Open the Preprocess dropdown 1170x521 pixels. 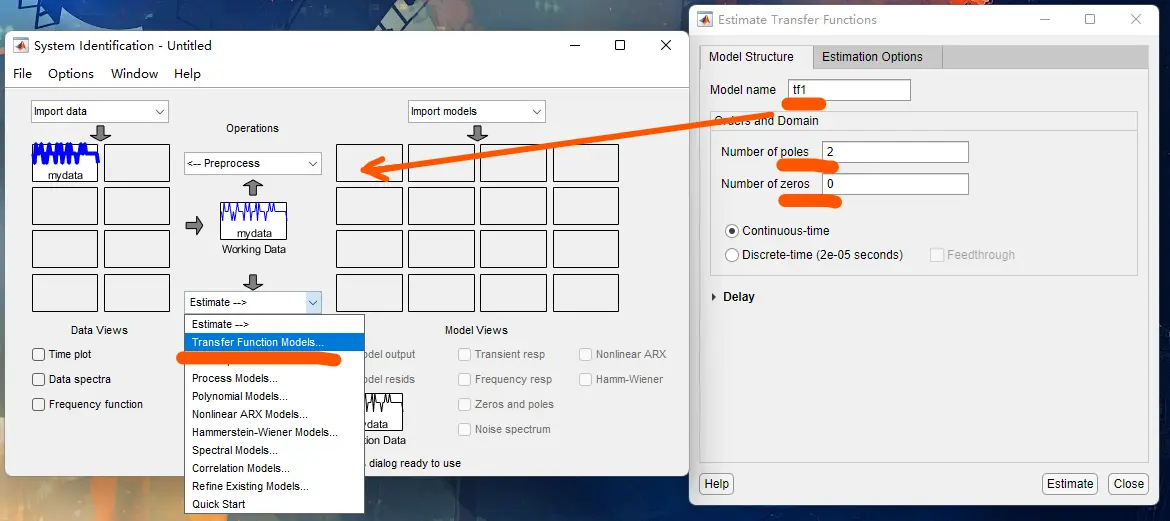coord(253,163)
